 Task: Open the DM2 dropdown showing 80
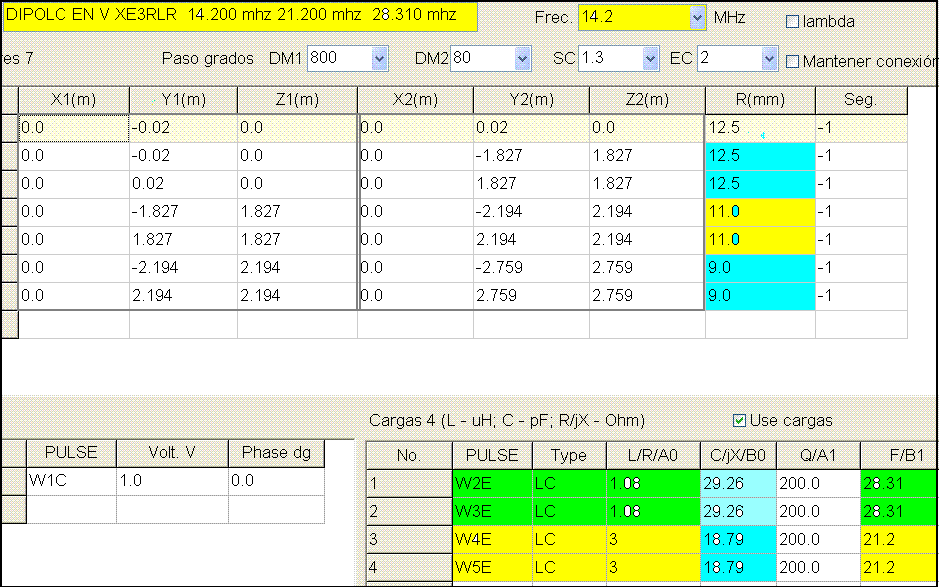coord(523,59)
